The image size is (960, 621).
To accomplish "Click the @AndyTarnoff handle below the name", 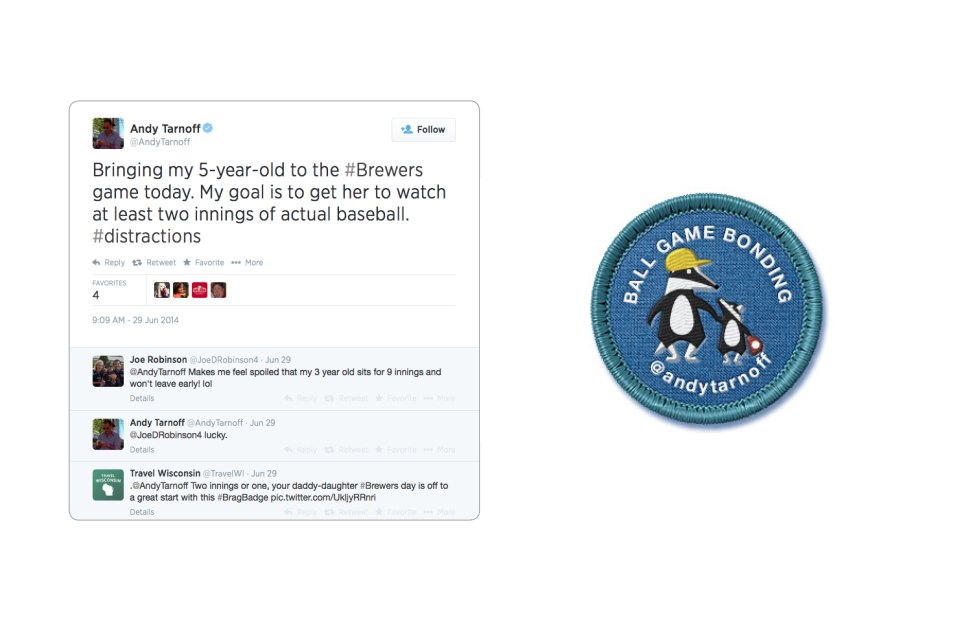I will point(160,142).
